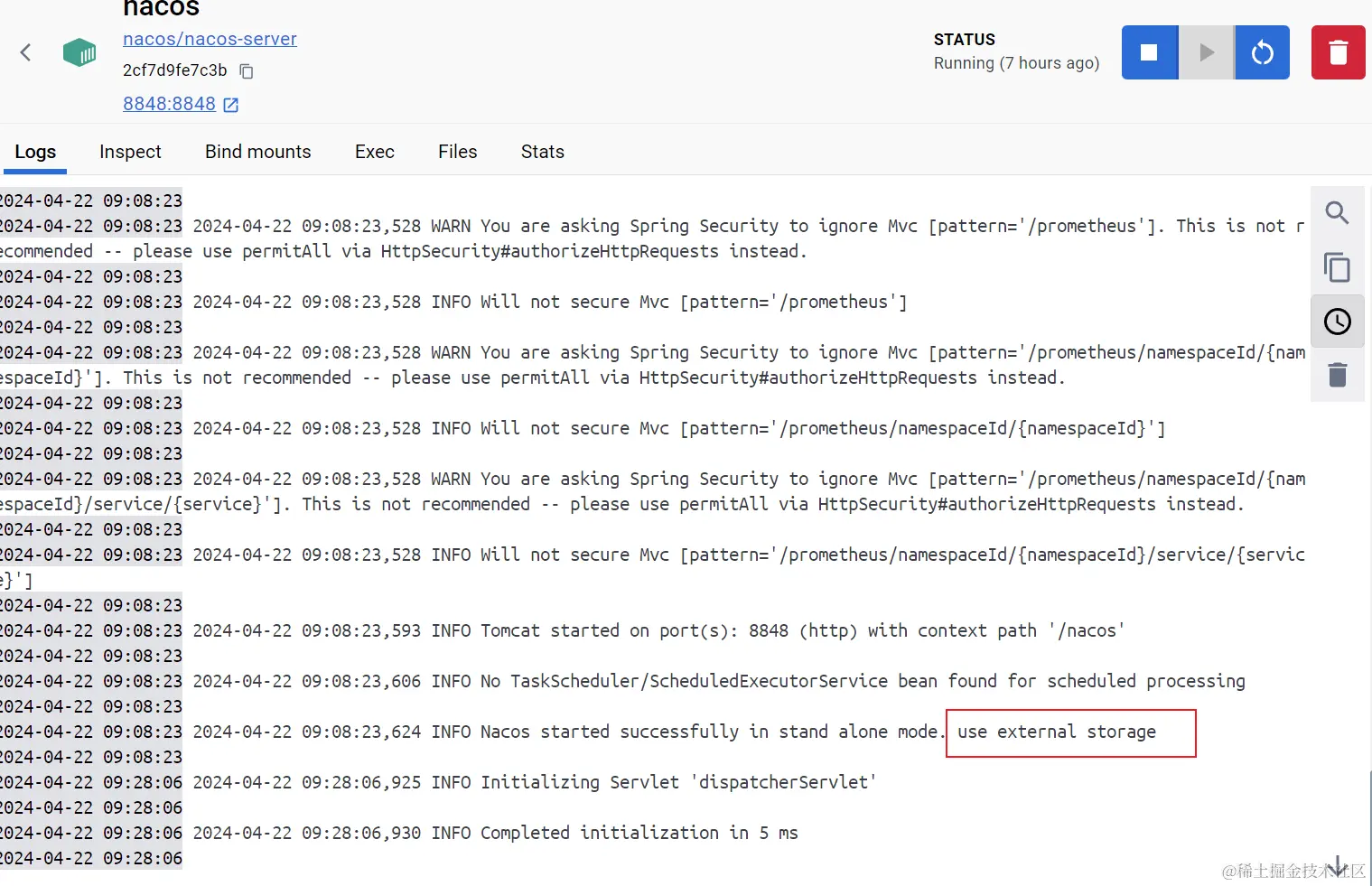Copy the container ID 2cf7d9fe7c3b
The width and height of the screenshot is (1372, 886).
click(247, 70)
